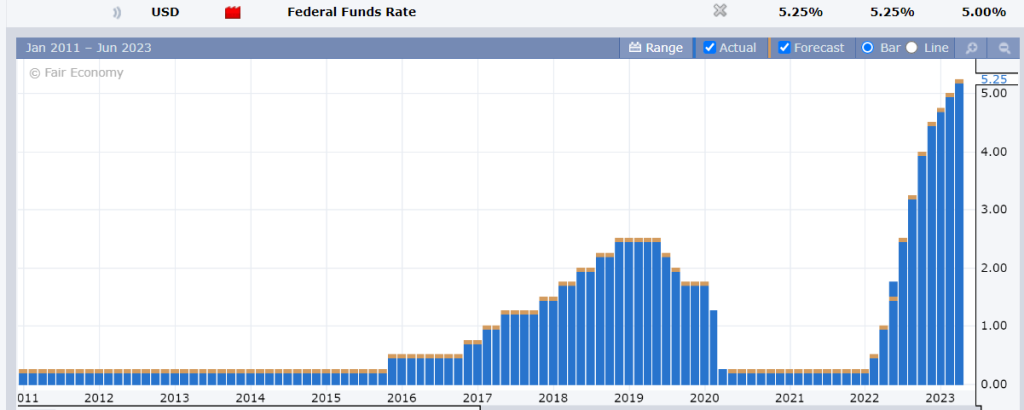Image resolution: width=1024 pixels, height=410 pixels.
Task: Select the Bar chart radio button
Action: pyautogui.click(x=868, y=48)
